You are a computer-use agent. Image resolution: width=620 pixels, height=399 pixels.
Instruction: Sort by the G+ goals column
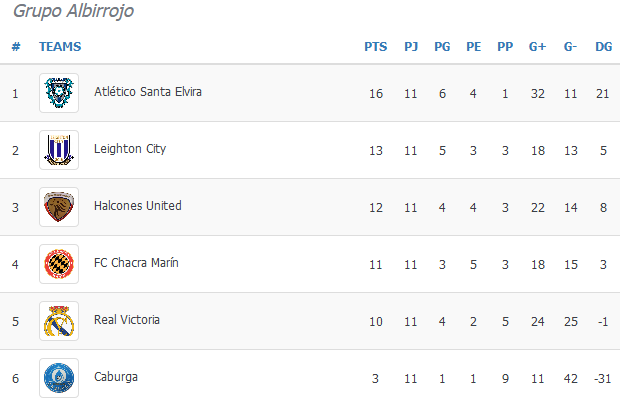pos(537,47)
